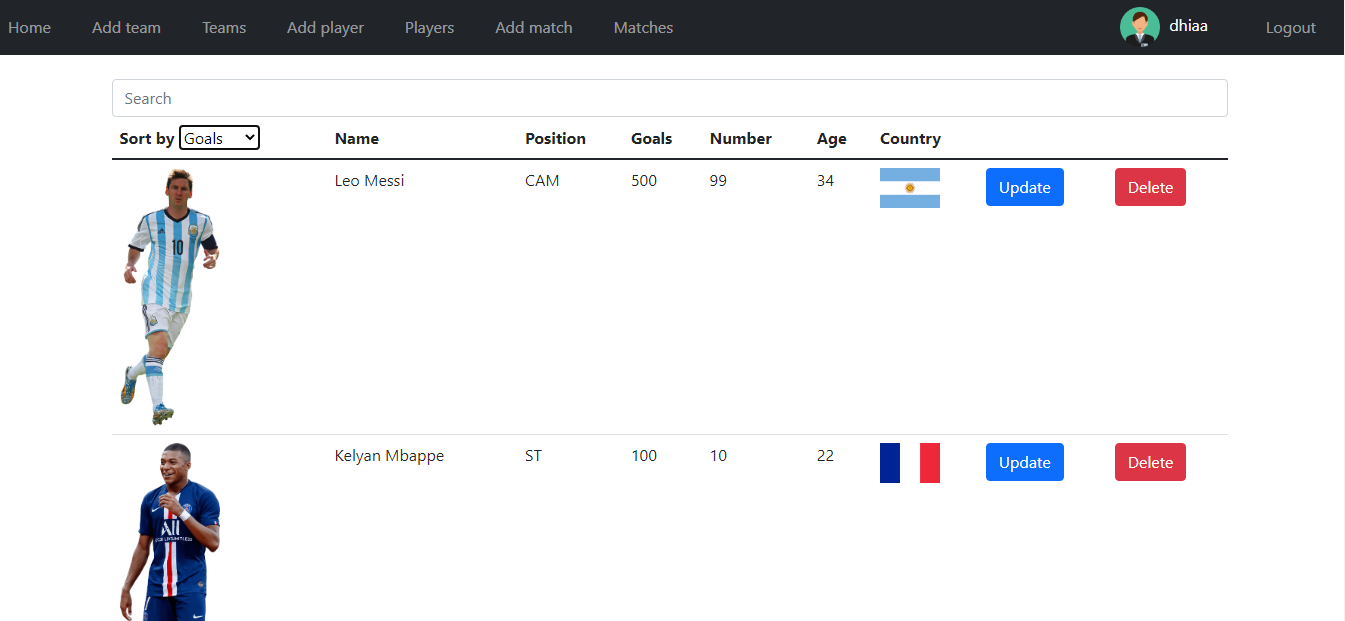Click Leo Messi's player photo
The width and height of the screenshot is (1345, 621).
[170, 295]
